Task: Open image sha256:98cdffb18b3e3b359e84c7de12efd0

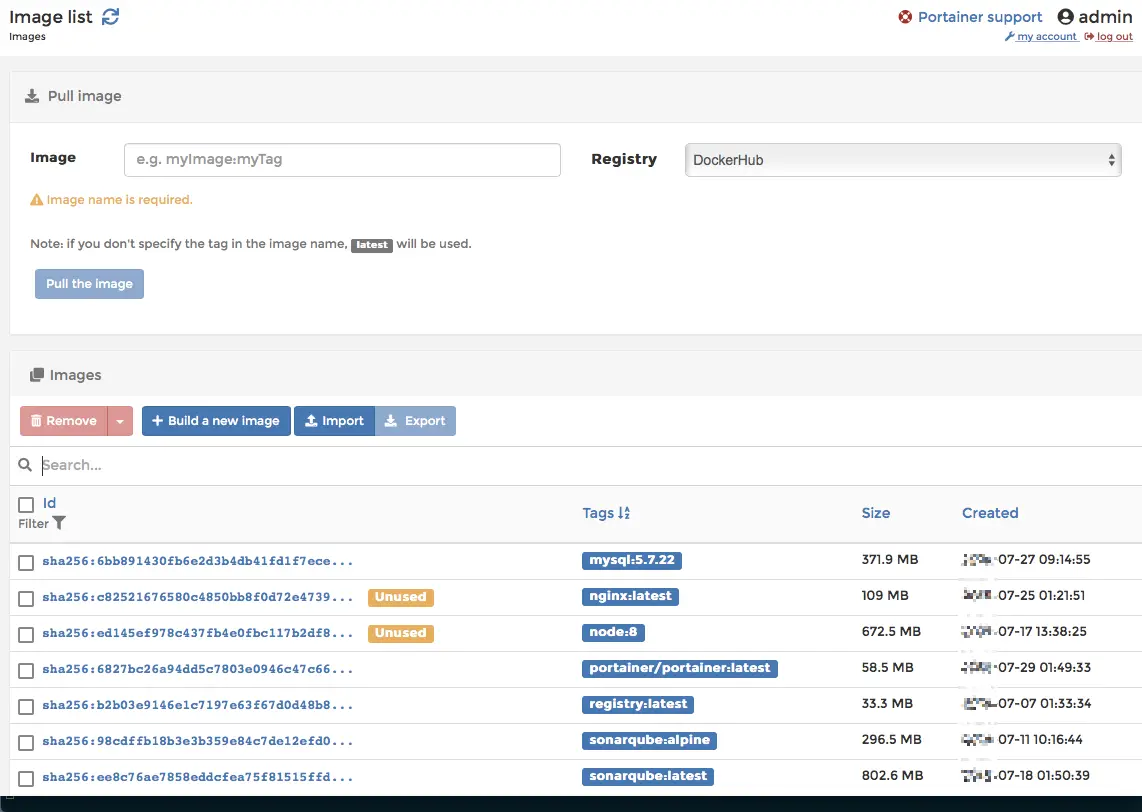Action: 197,741
